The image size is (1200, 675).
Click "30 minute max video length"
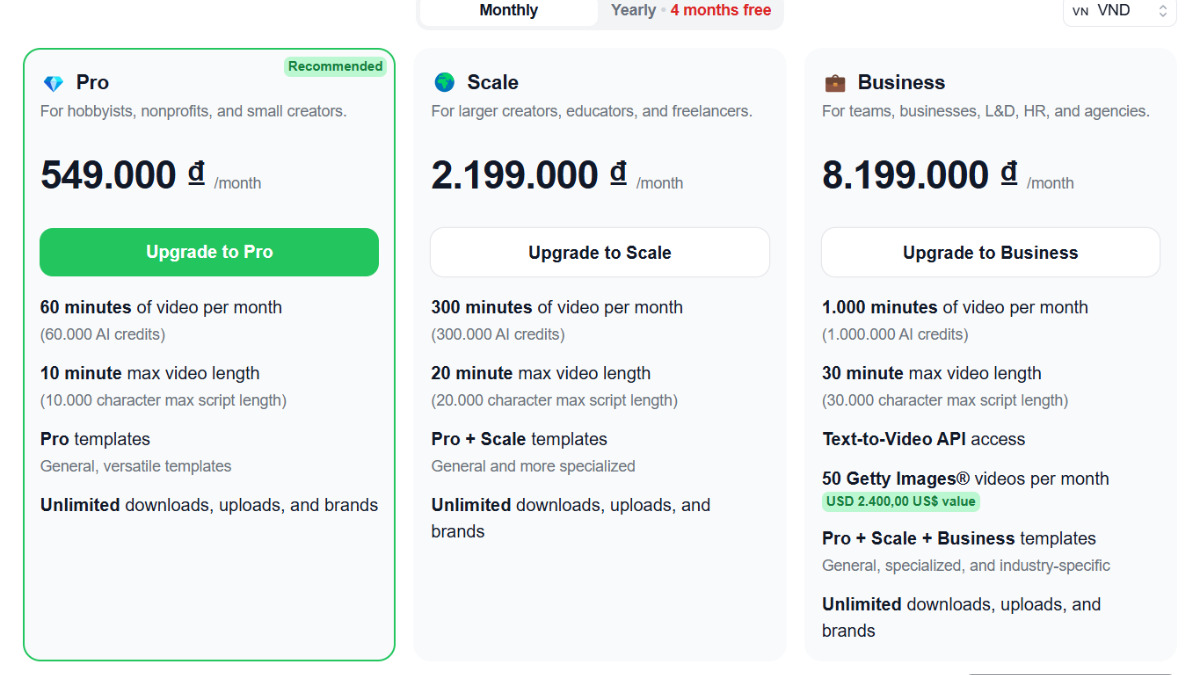coord(932,373)
